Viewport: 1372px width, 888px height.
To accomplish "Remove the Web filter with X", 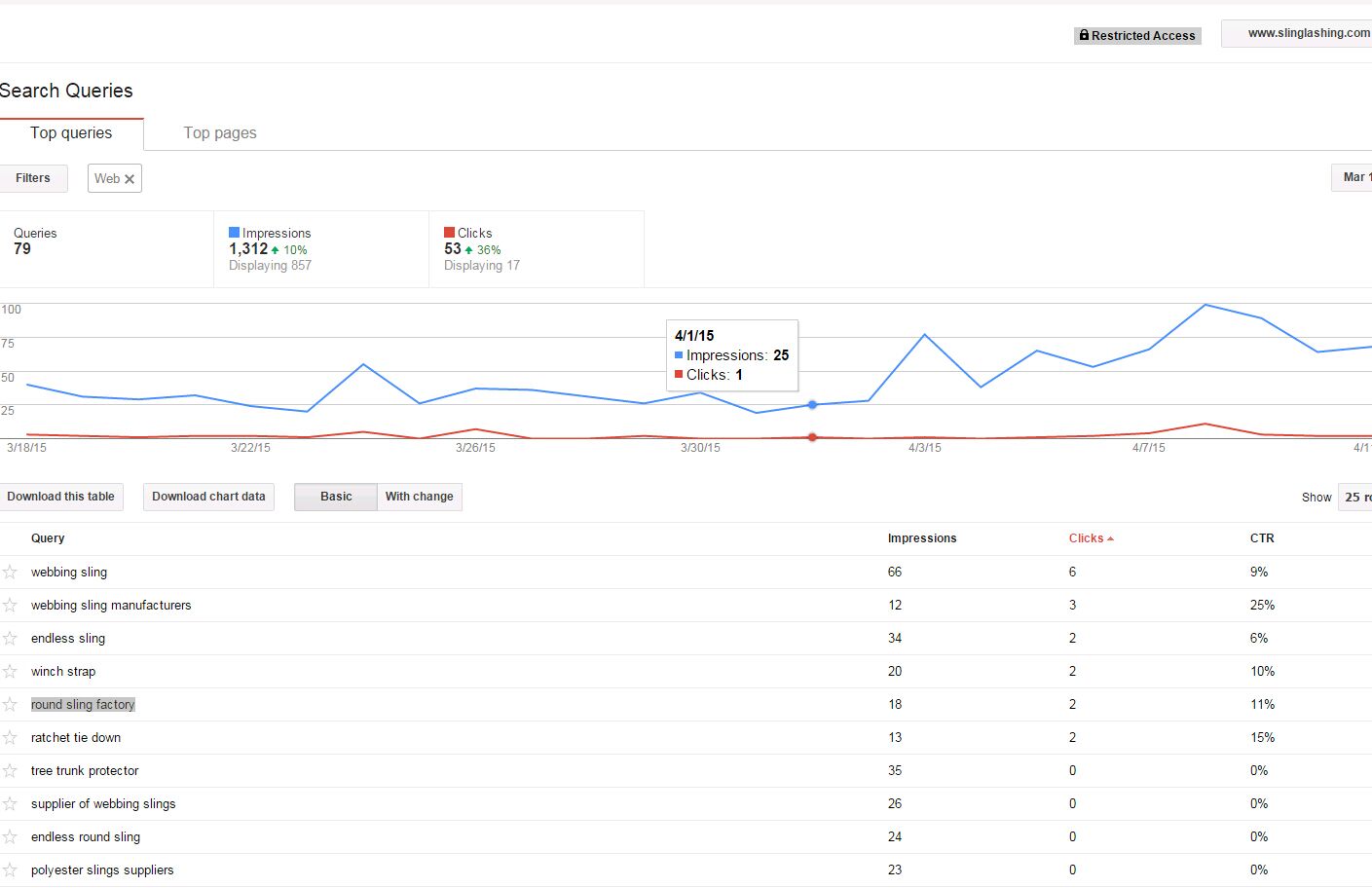I will [130, 179].
